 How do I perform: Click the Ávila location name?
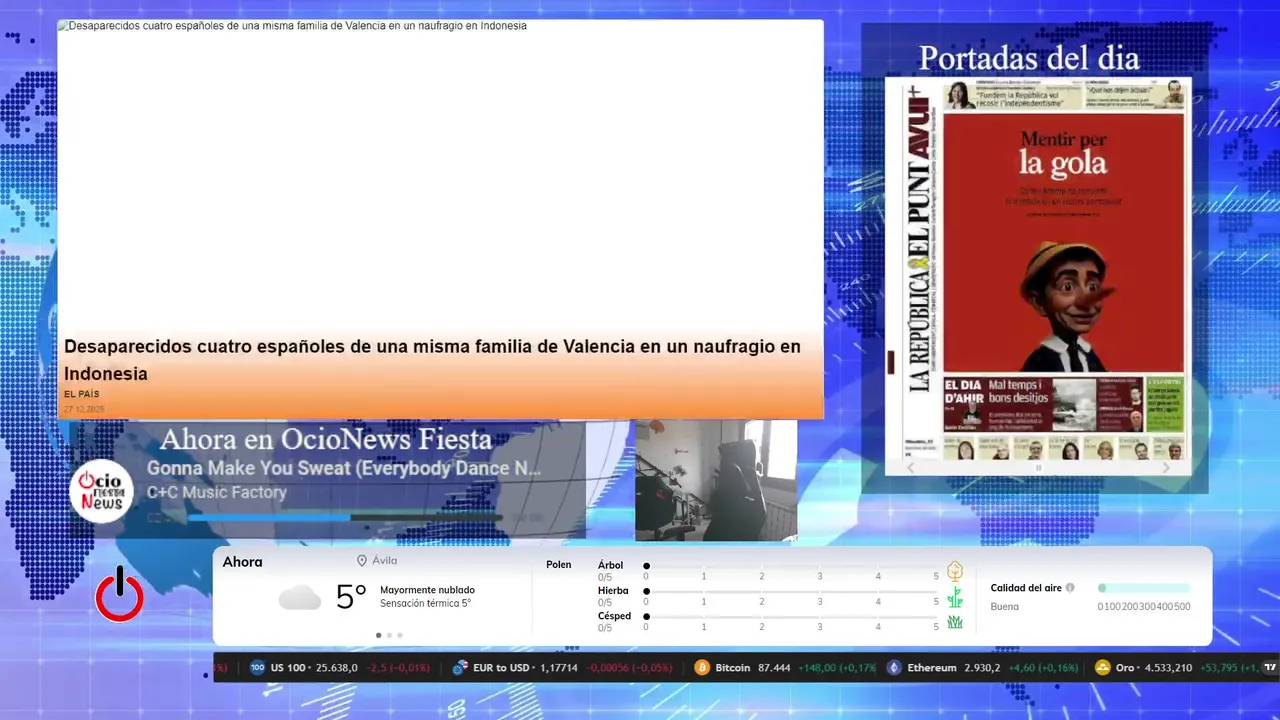point(384,561)
